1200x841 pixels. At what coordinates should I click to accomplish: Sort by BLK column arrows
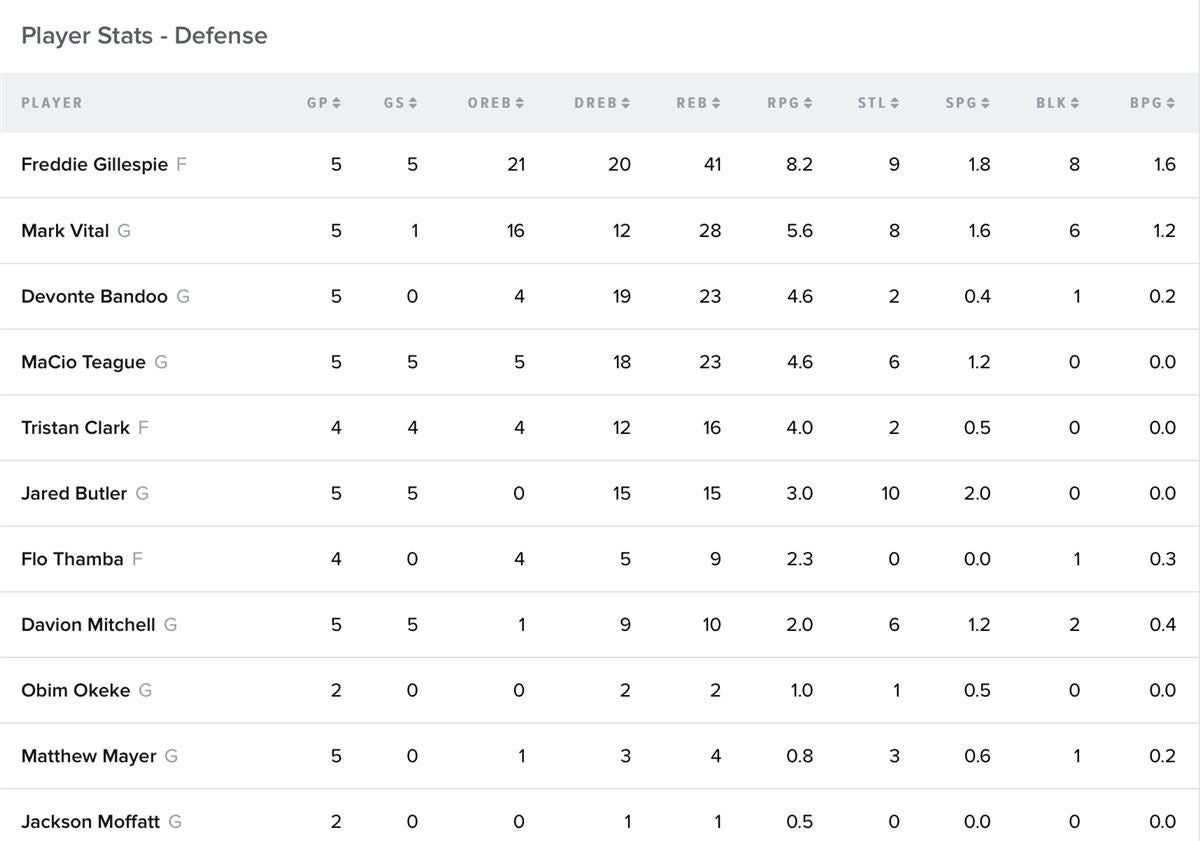pyautogui.click(x=1076, y=103)
